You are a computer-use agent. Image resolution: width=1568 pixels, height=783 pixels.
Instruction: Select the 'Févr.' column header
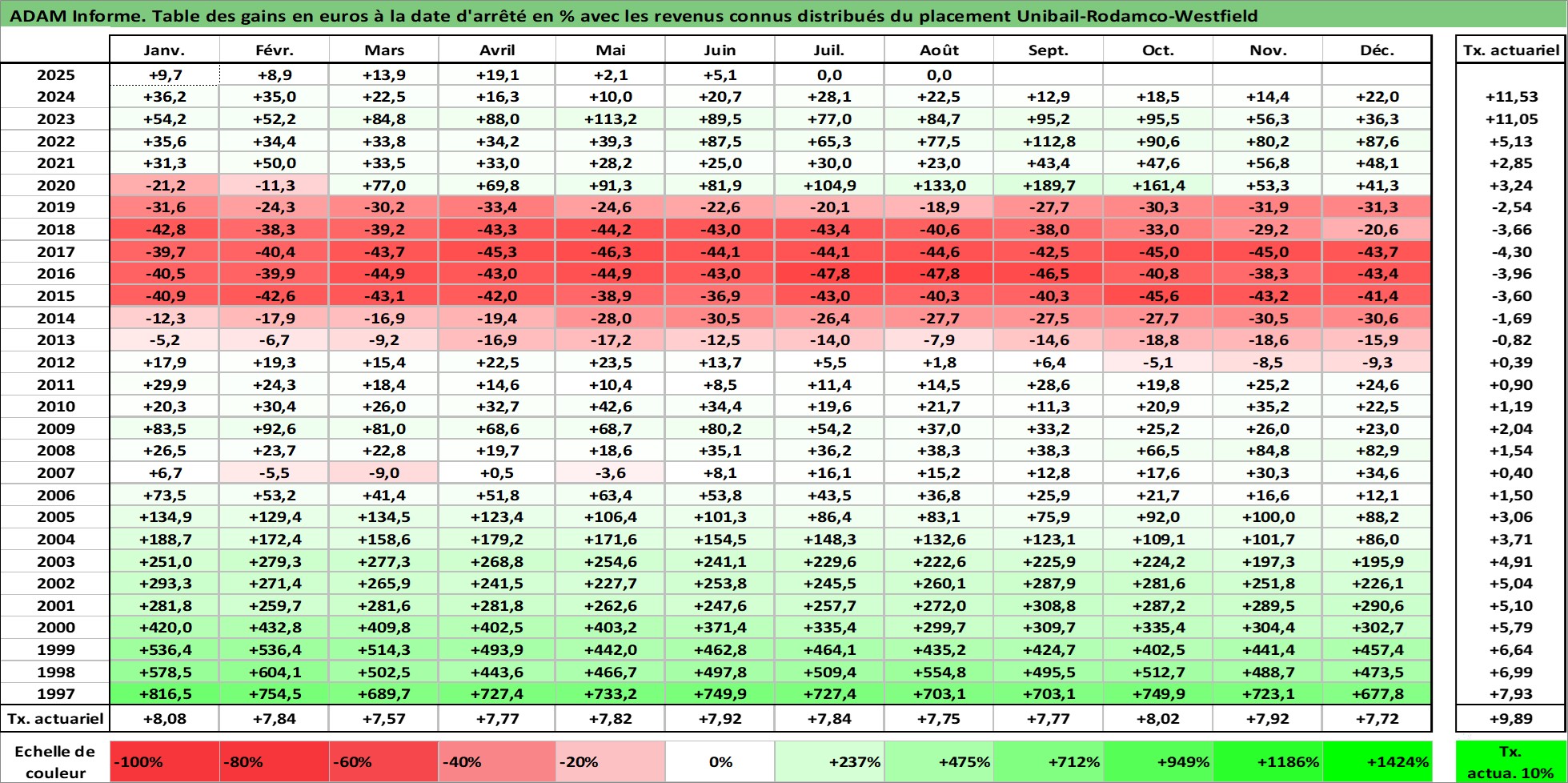point(275,50)
